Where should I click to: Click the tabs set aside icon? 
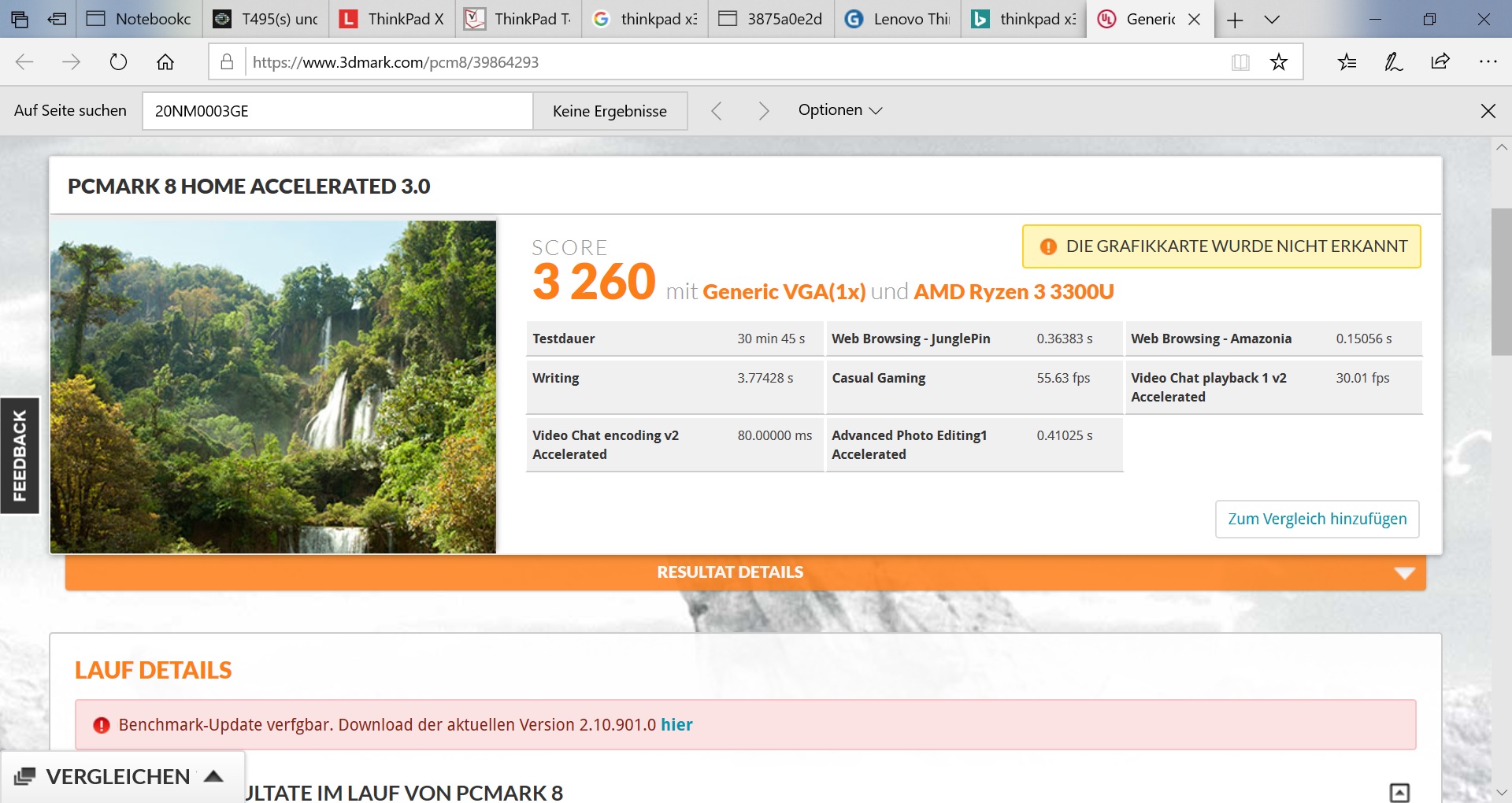20,19
